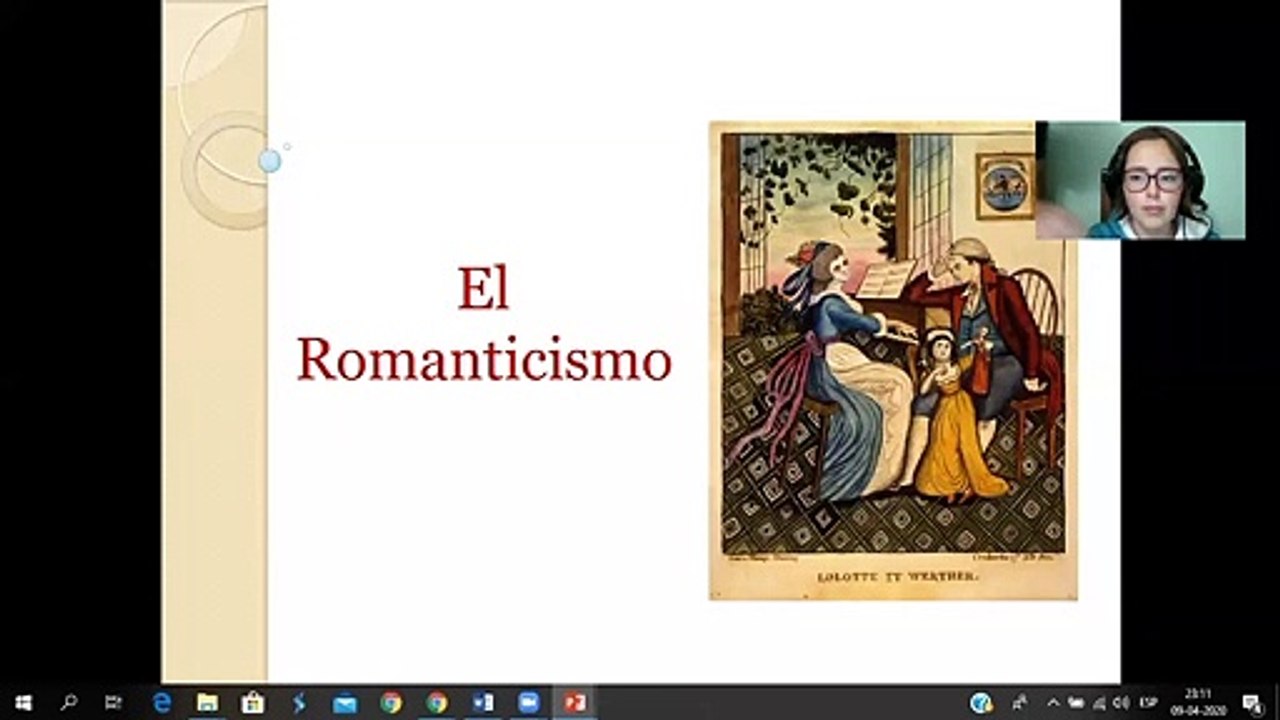Open Task View on the taskbar
Image resolution: width=1280 pixels, height=720 pixels.
click(x=113, y=703)
